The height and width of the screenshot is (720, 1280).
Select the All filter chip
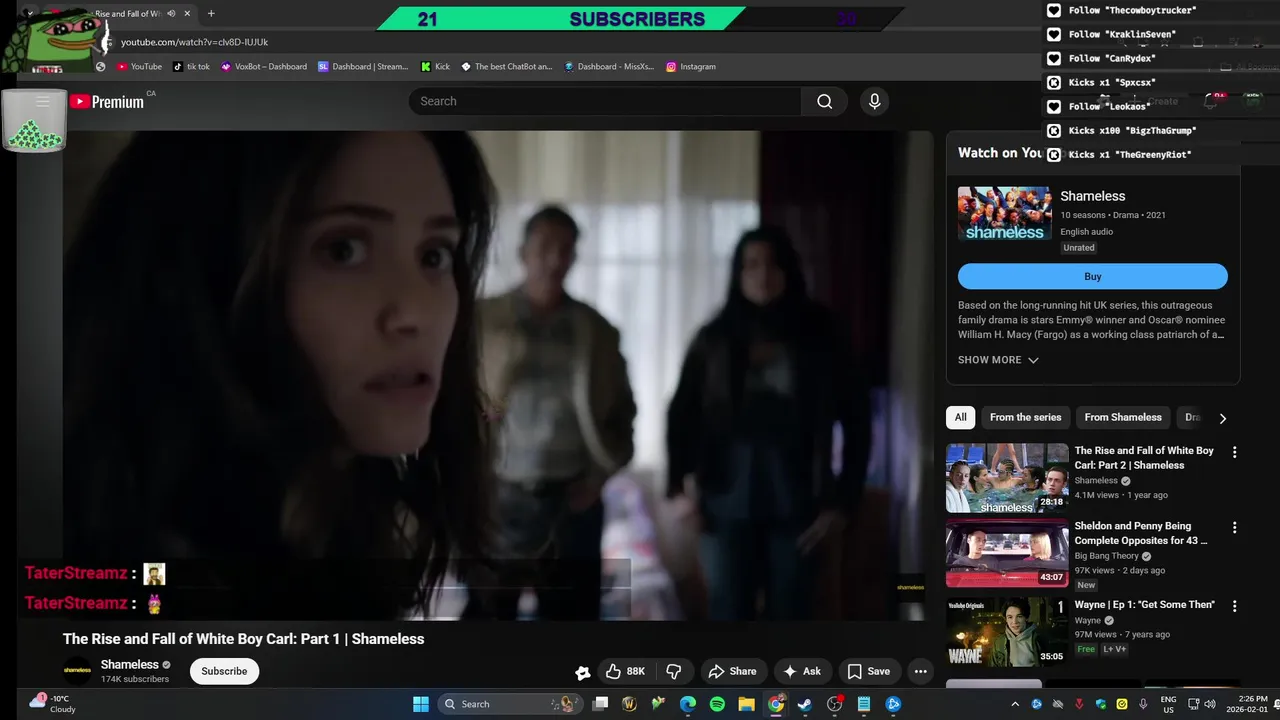[x=960, y=417]
